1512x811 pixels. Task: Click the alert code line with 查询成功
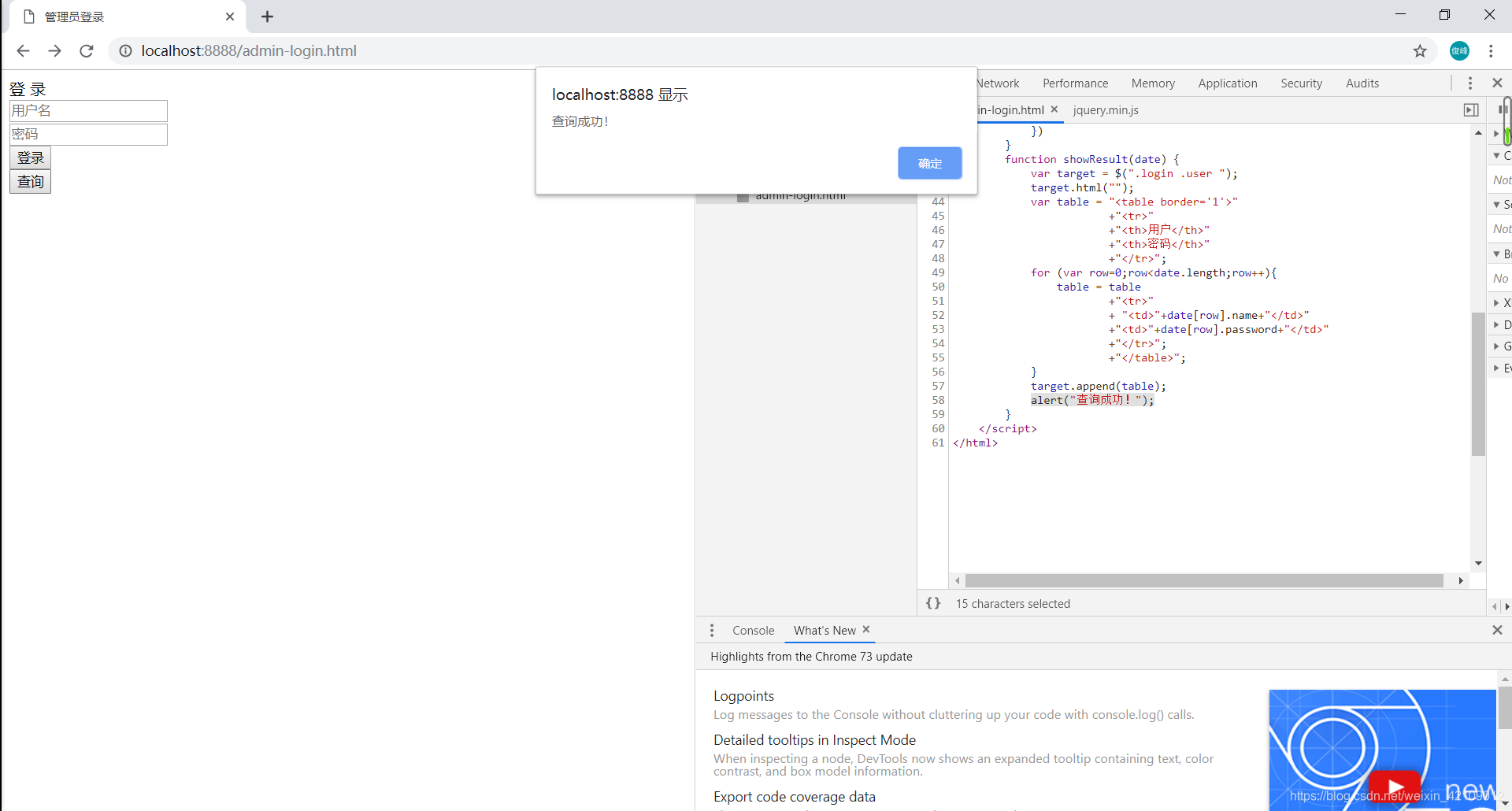click(x=1092, y=400)
